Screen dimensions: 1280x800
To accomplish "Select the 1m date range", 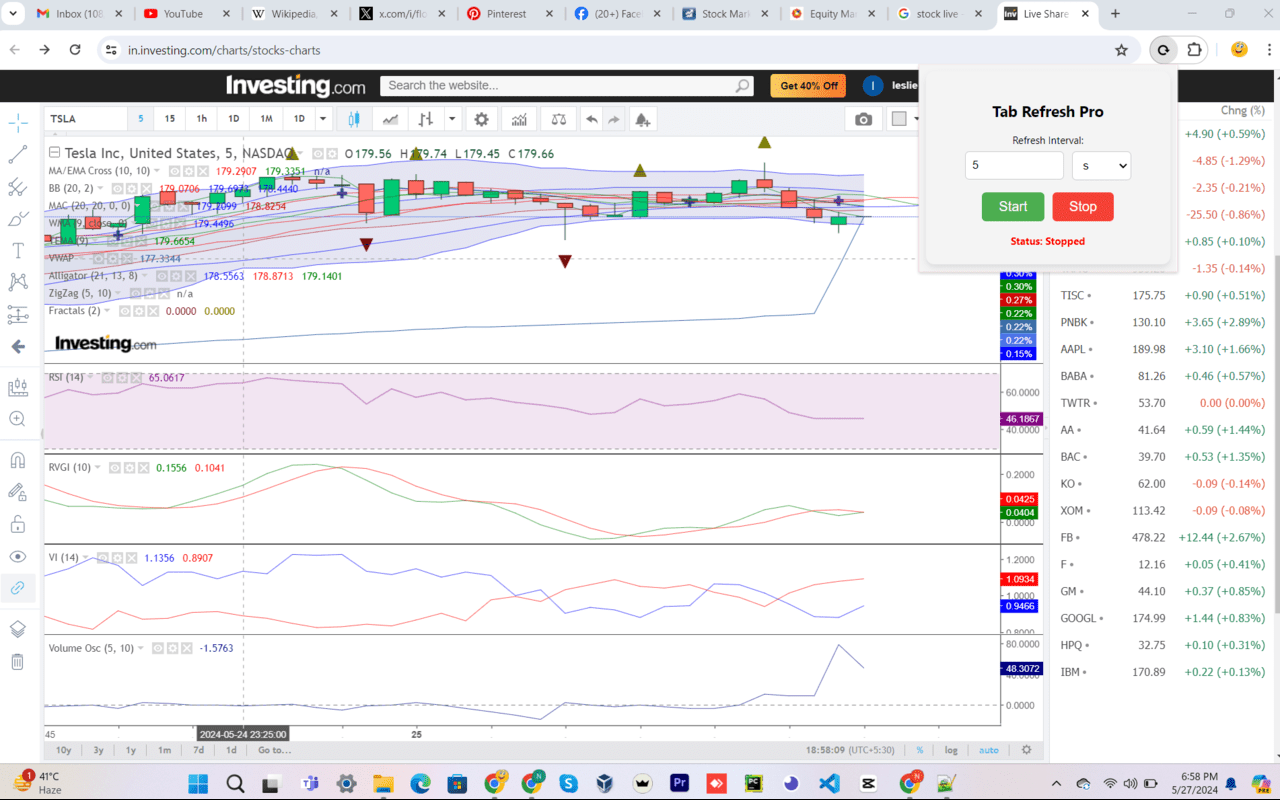I will point(164,750).
